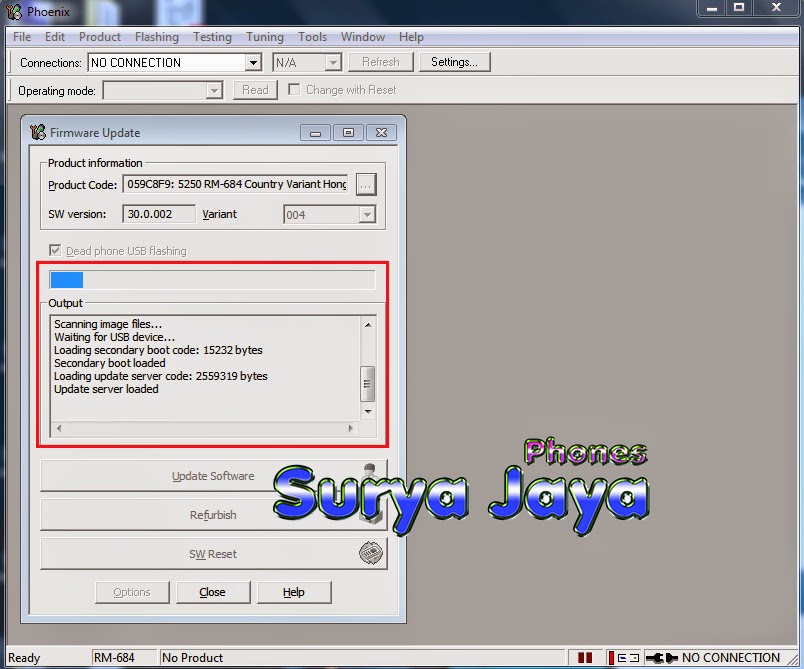Viewport: 804px width, 669px height.
Task: Click output scroll up arrow
Action: click(x=368, y=325)
